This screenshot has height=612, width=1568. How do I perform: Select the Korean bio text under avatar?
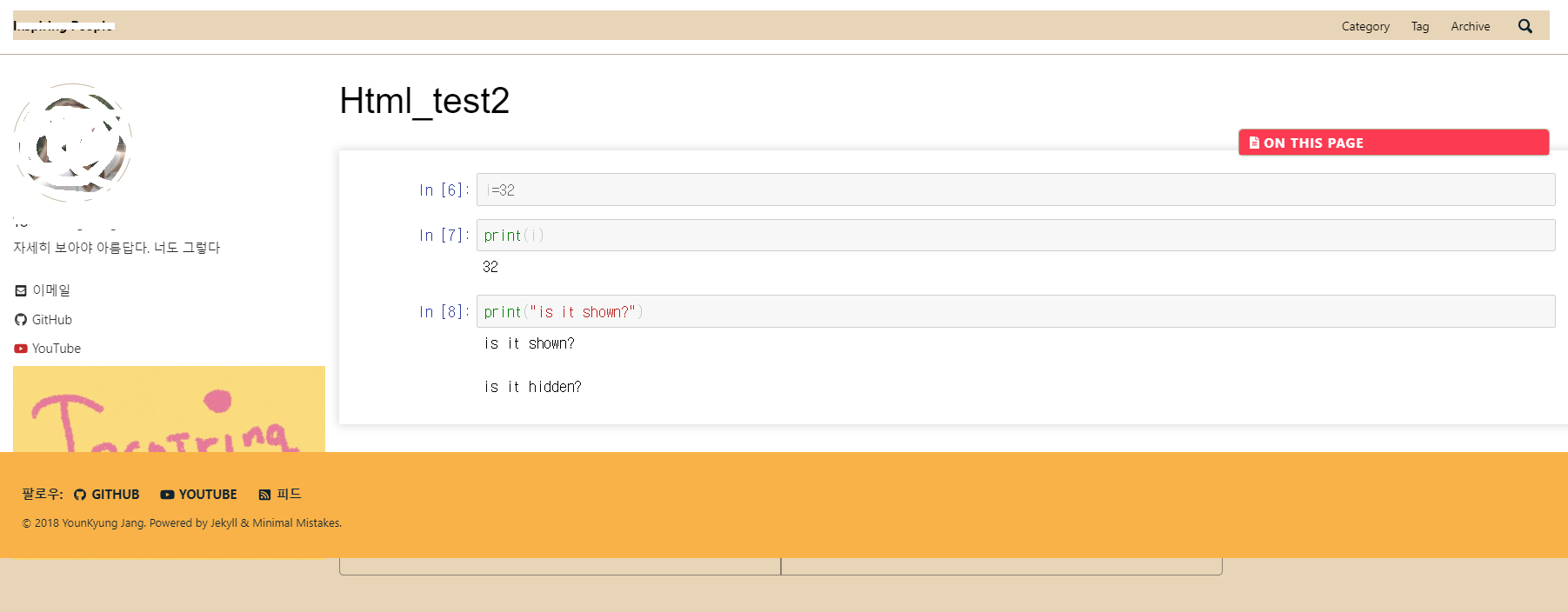pyautogui.click(x=117, y=248)
